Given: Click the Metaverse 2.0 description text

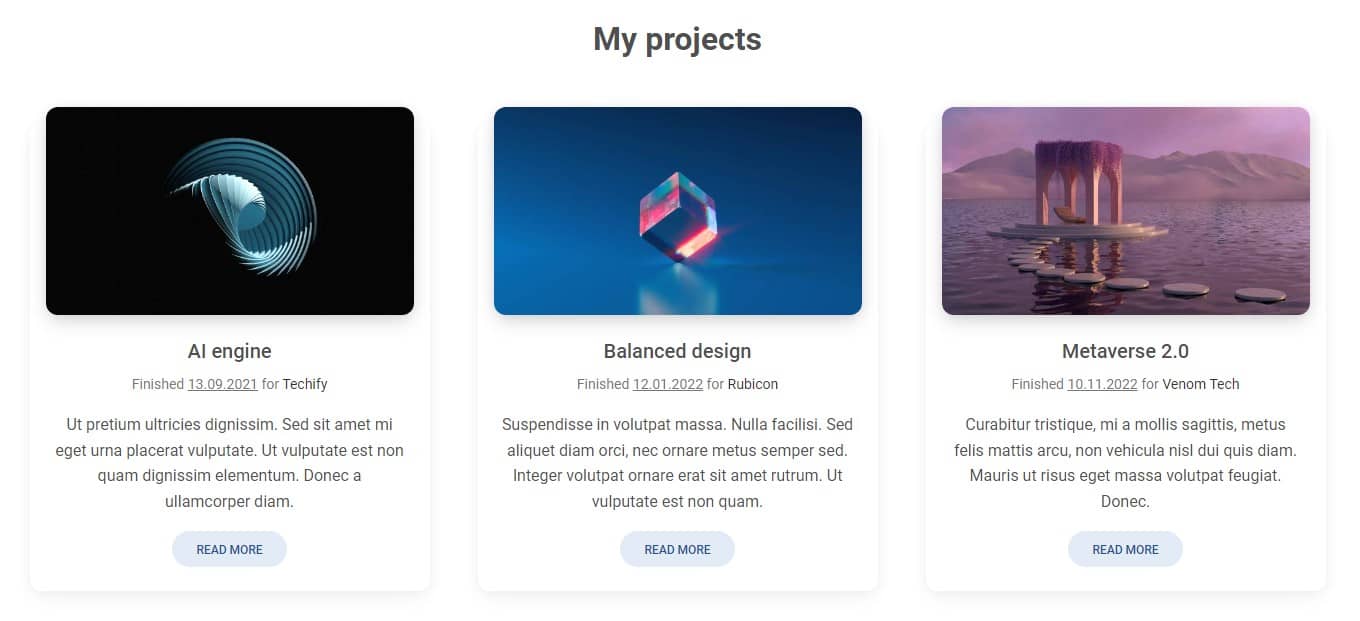Looking at the screenshot, I should (1125, 463).
